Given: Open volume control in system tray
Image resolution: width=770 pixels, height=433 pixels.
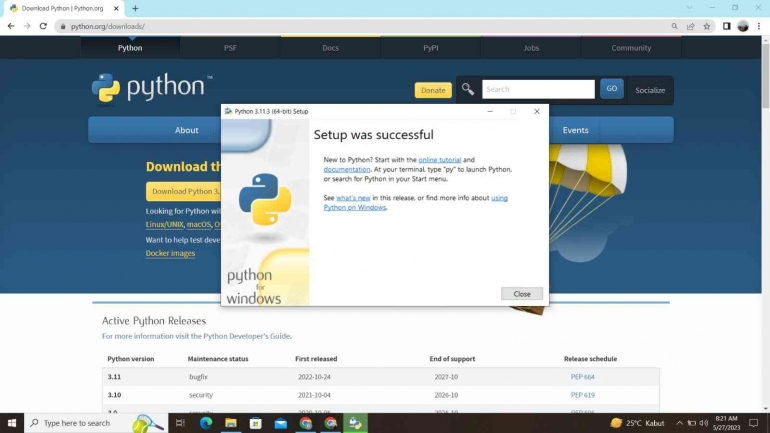Looking at the screenshot, I should (x=704, y=423).
